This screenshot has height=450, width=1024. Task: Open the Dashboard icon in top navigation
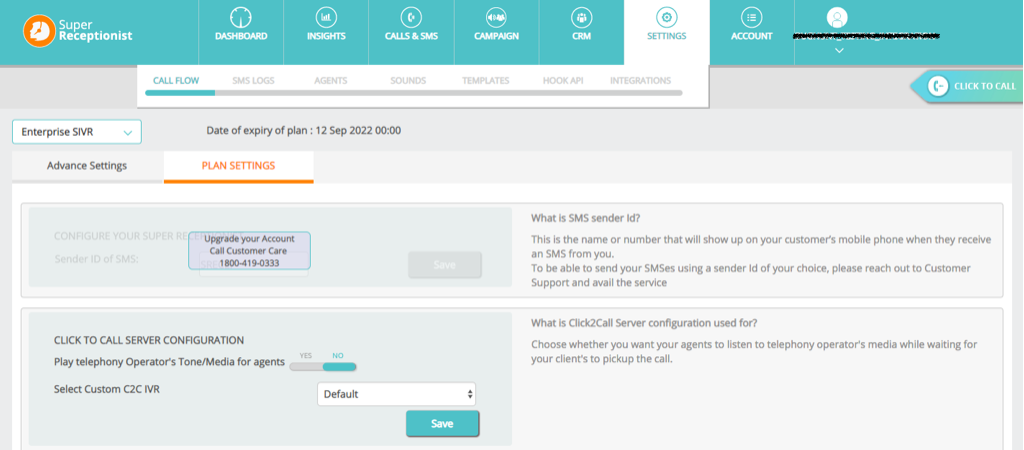[241, 18]
